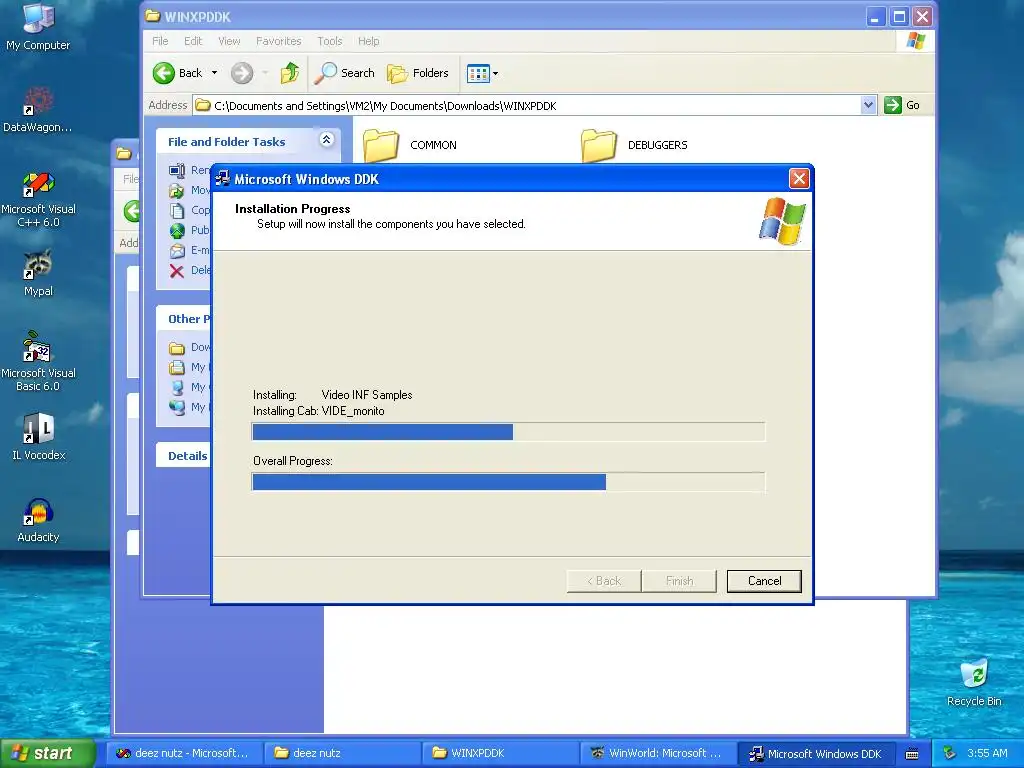Click the disabled Finish button in installer
Screen dimensions: 1024x768
pos(679,581)
